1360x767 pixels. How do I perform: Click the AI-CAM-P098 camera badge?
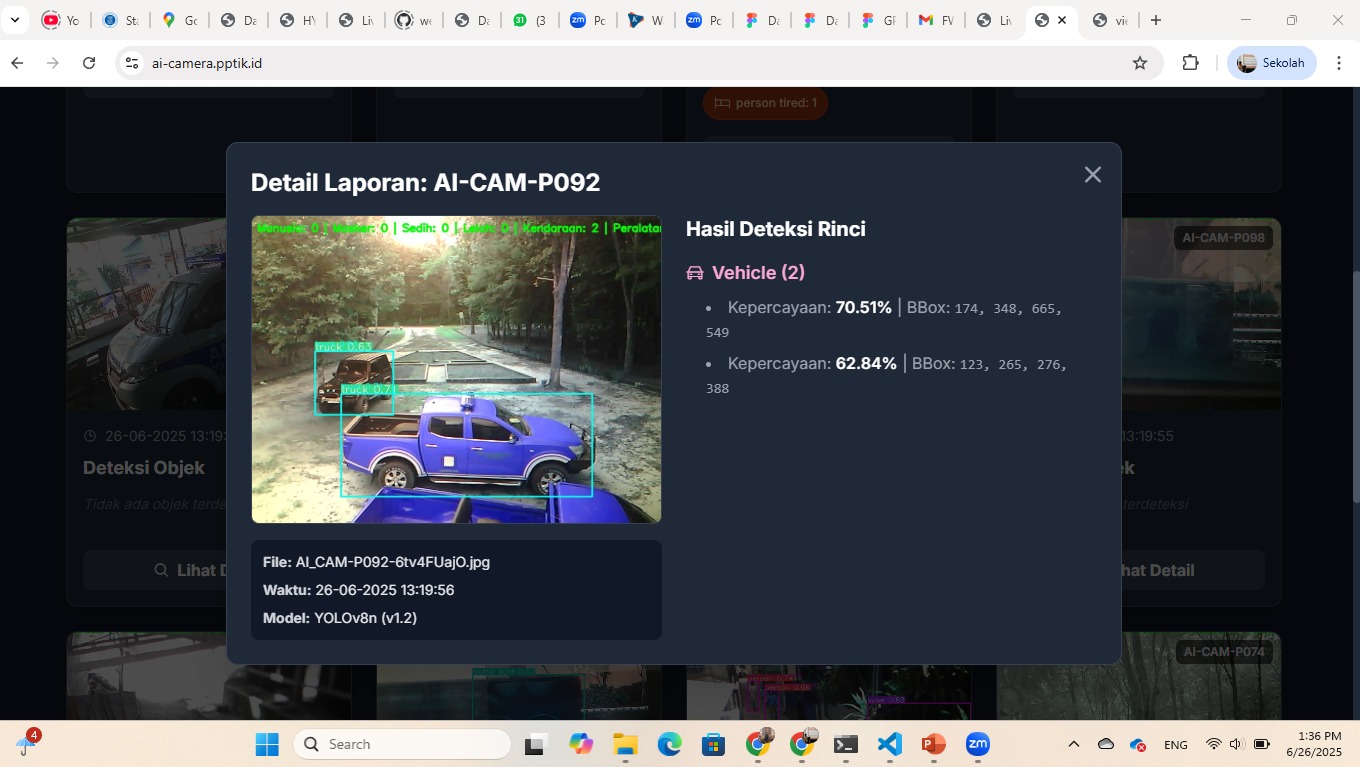1223,238
